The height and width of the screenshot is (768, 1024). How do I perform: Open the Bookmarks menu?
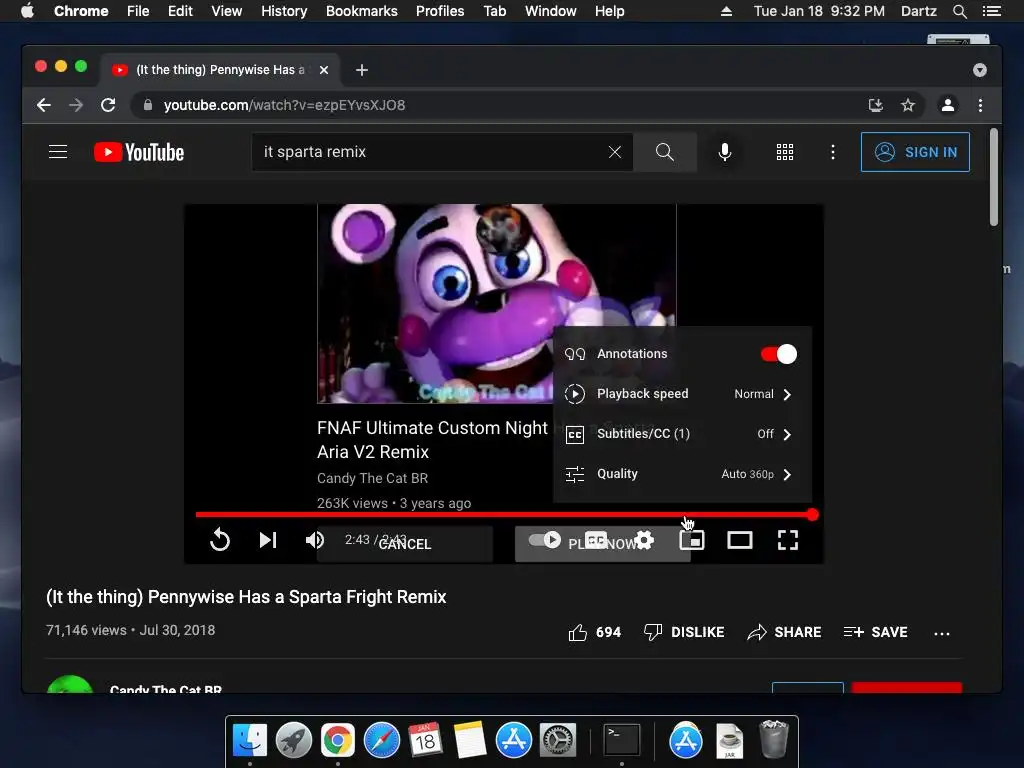point(362,11)
